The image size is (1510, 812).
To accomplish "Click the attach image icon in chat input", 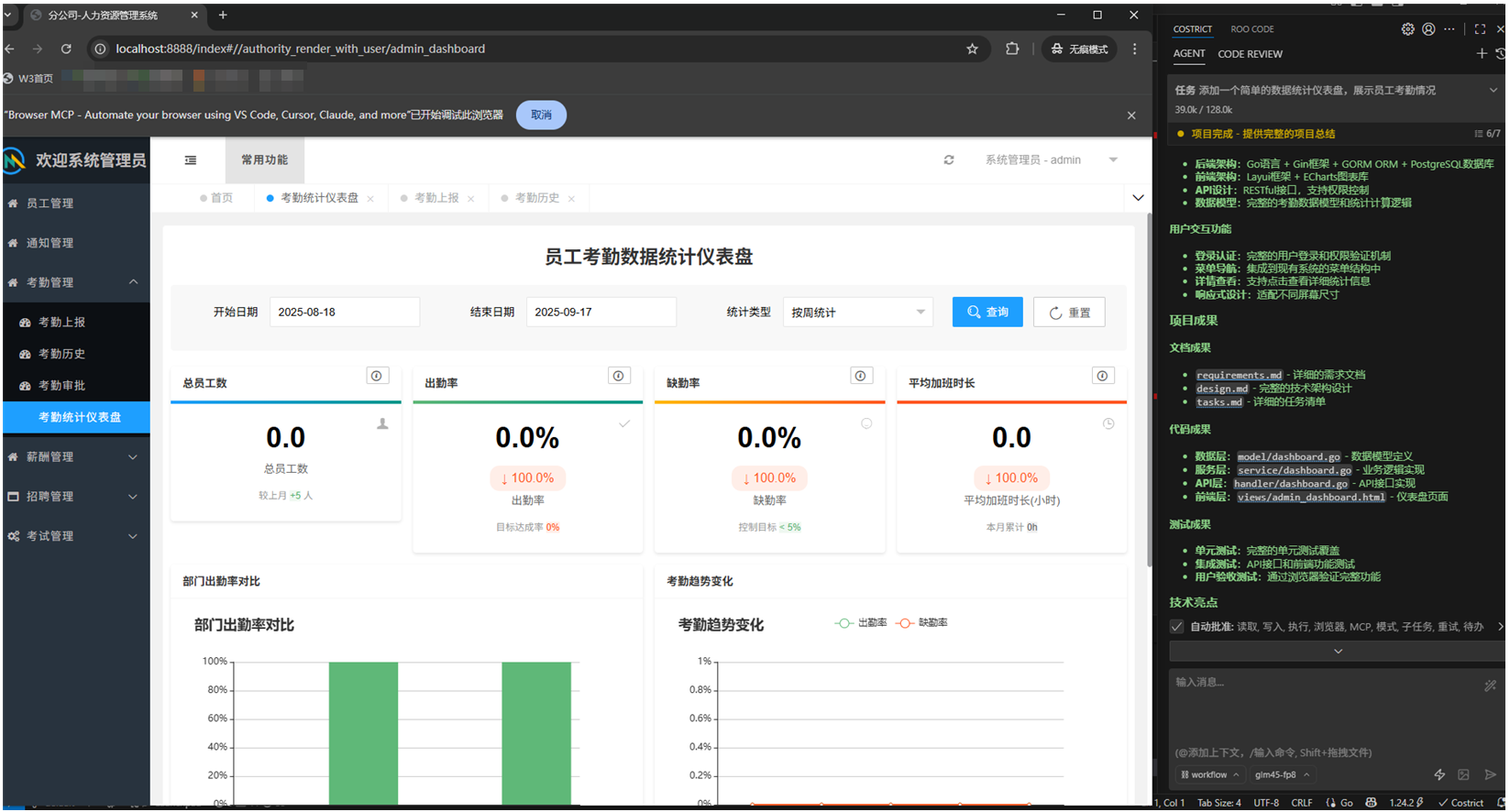I will click(1463, 775).
